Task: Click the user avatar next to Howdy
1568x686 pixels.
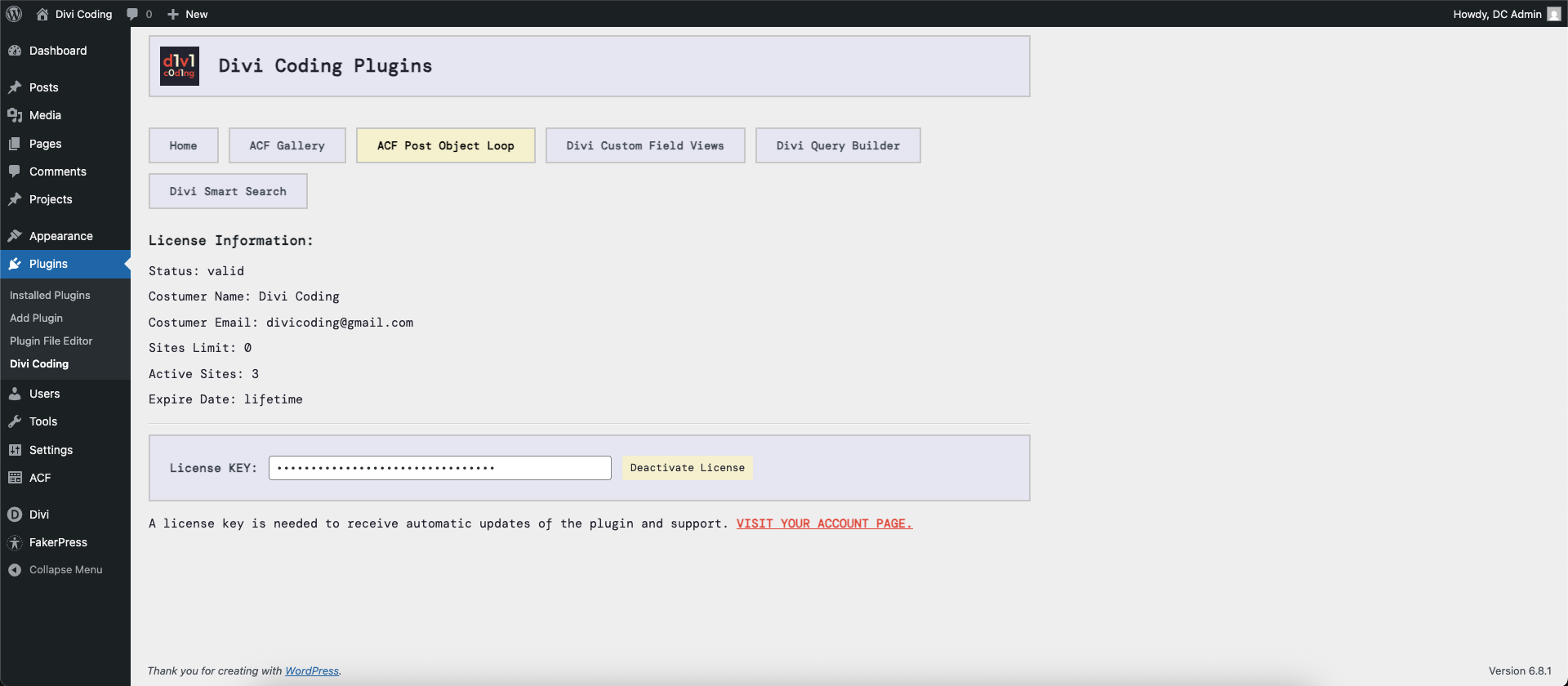Action: (x=1554, y=14)
